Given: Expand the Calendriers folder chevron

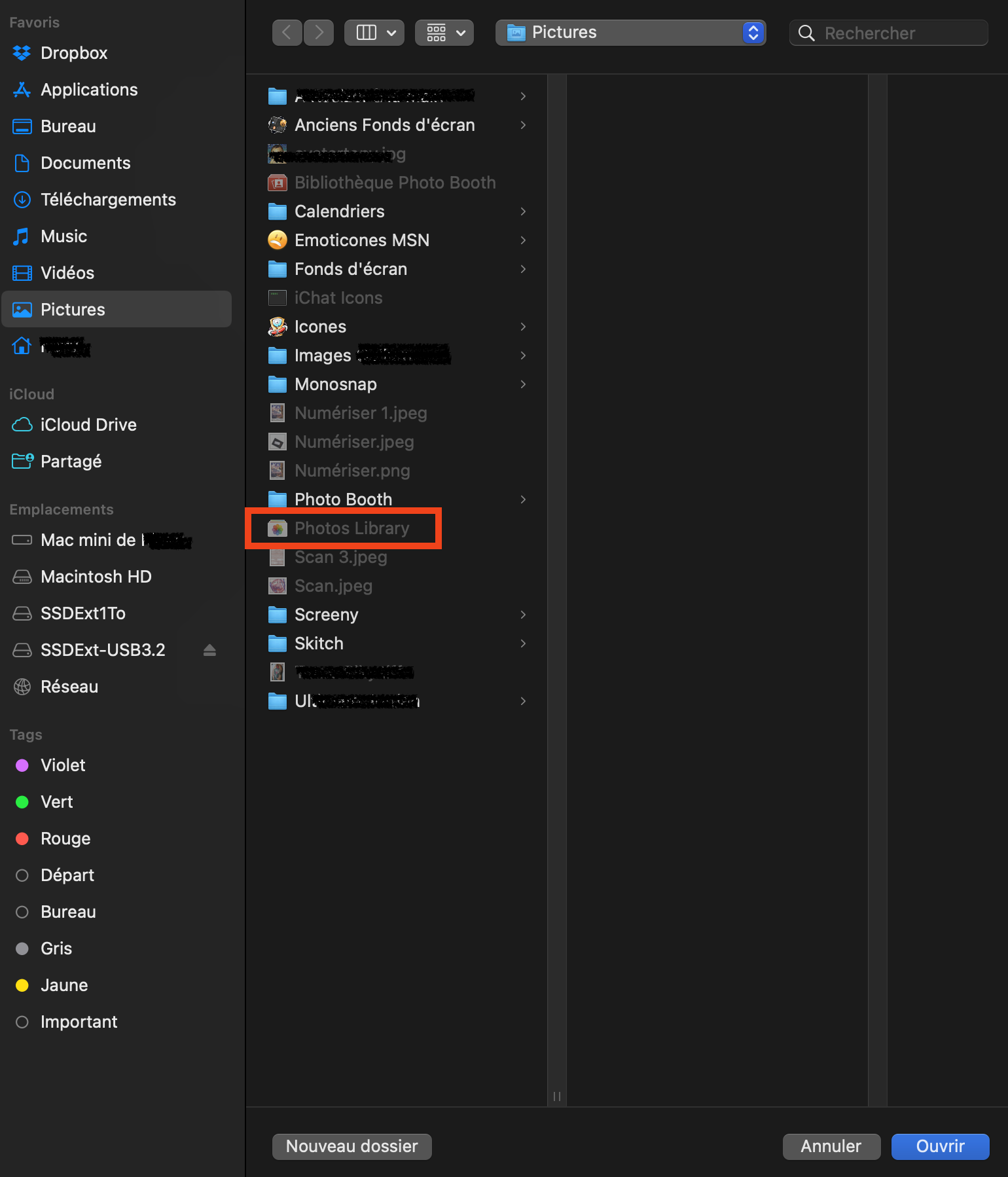Looking at the screenshot, I should point(523,211).
